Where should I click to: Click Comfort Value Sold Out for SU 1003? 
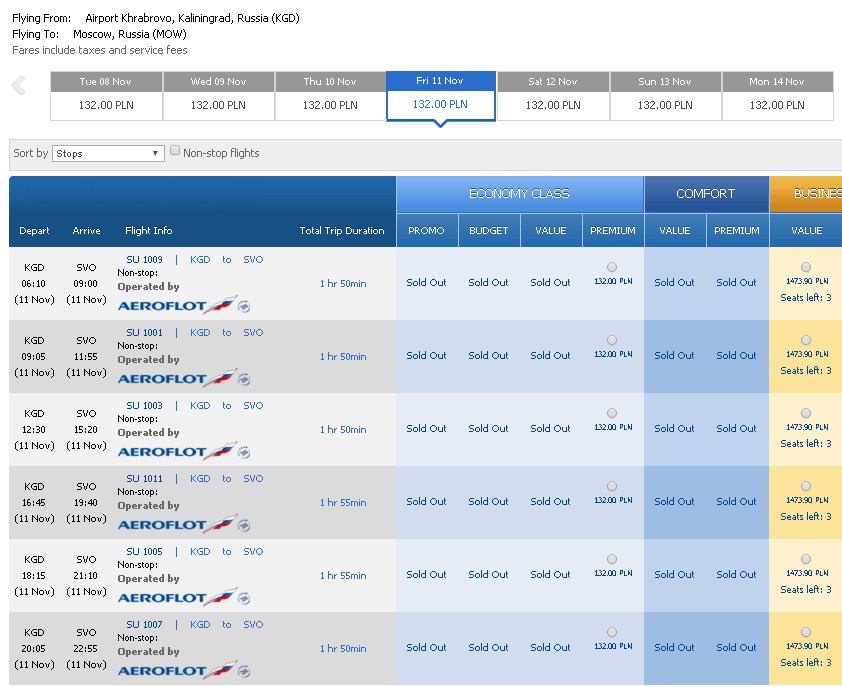pyautogui.click(x=674, y=429)
